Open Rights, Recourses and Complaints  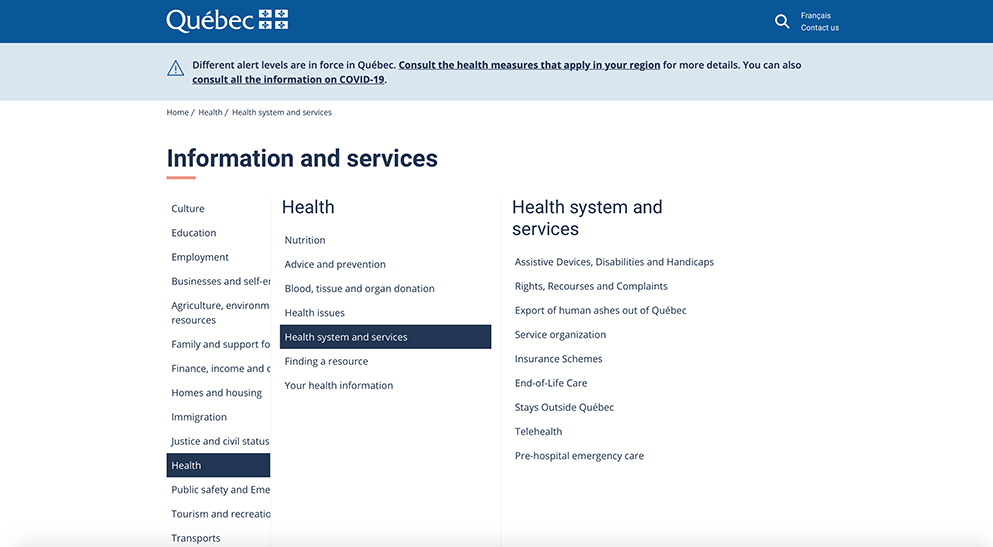pyautogui.click(x=591, y=286)
